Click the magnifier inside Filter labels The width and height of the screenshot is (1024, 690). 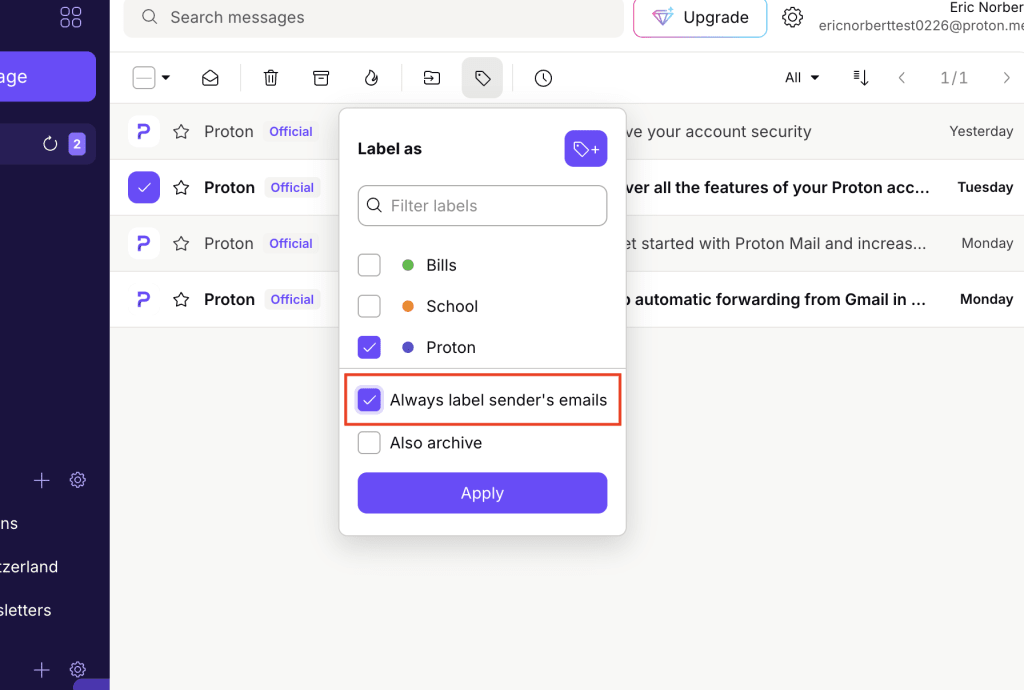374,206
